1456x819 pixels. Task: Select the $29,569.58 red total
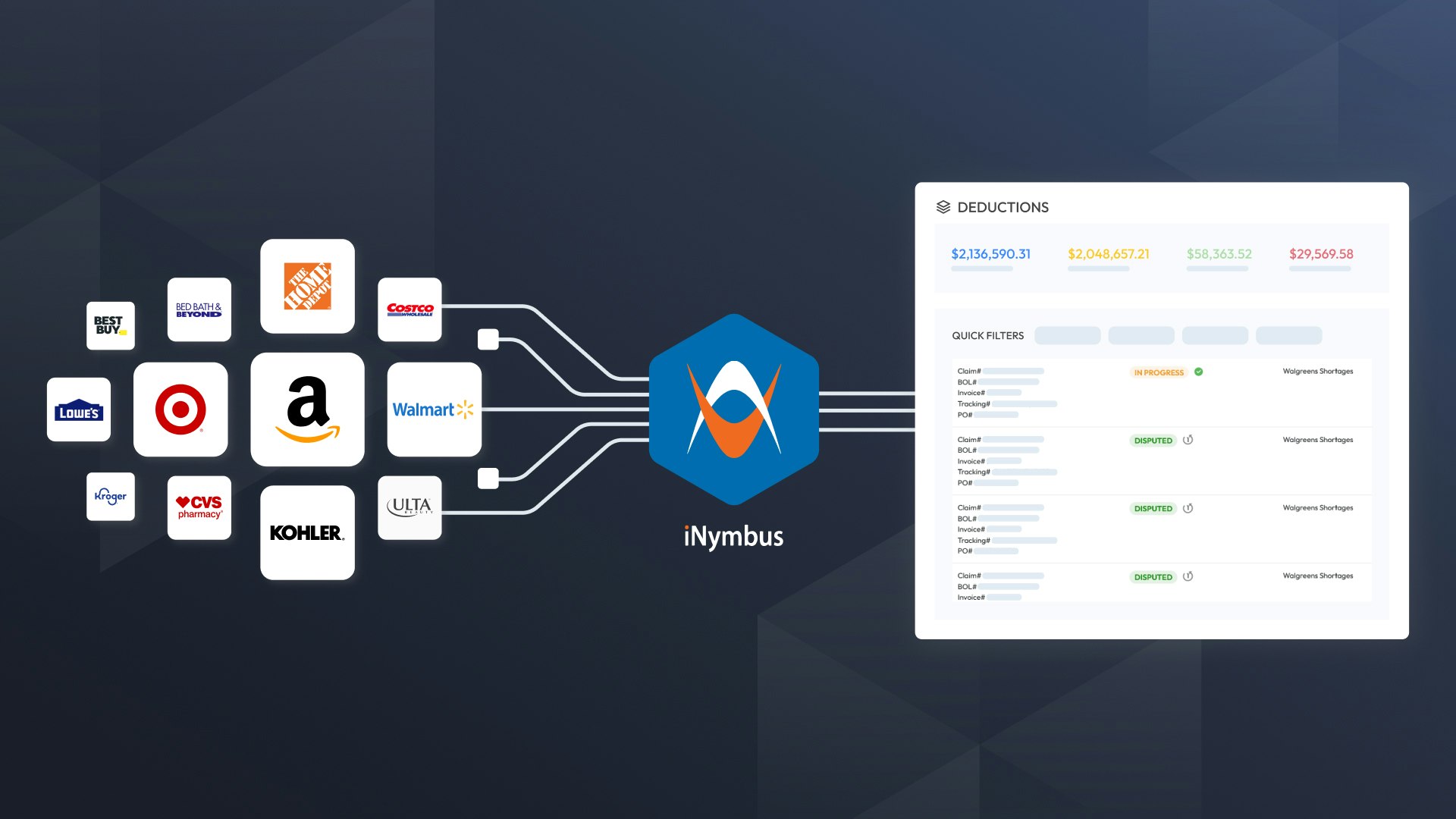(1321, 254)
